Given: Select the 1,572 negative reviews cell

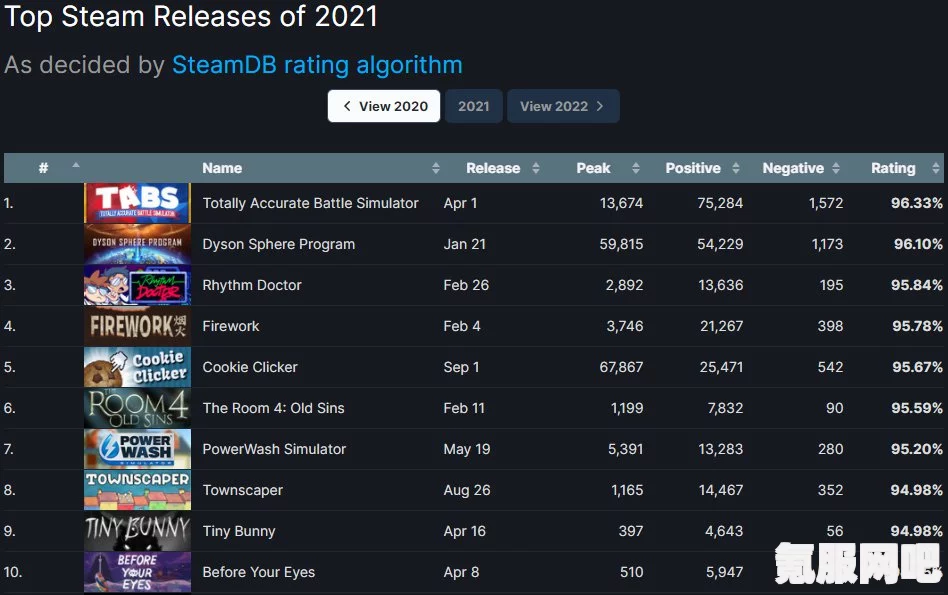Looking at the screenshot, I should point(826,203).
